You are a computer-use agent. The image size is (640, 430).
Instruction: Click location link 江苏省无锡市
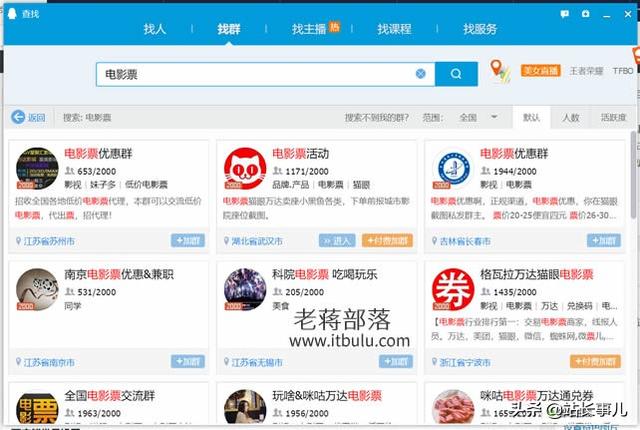point(257,362)
